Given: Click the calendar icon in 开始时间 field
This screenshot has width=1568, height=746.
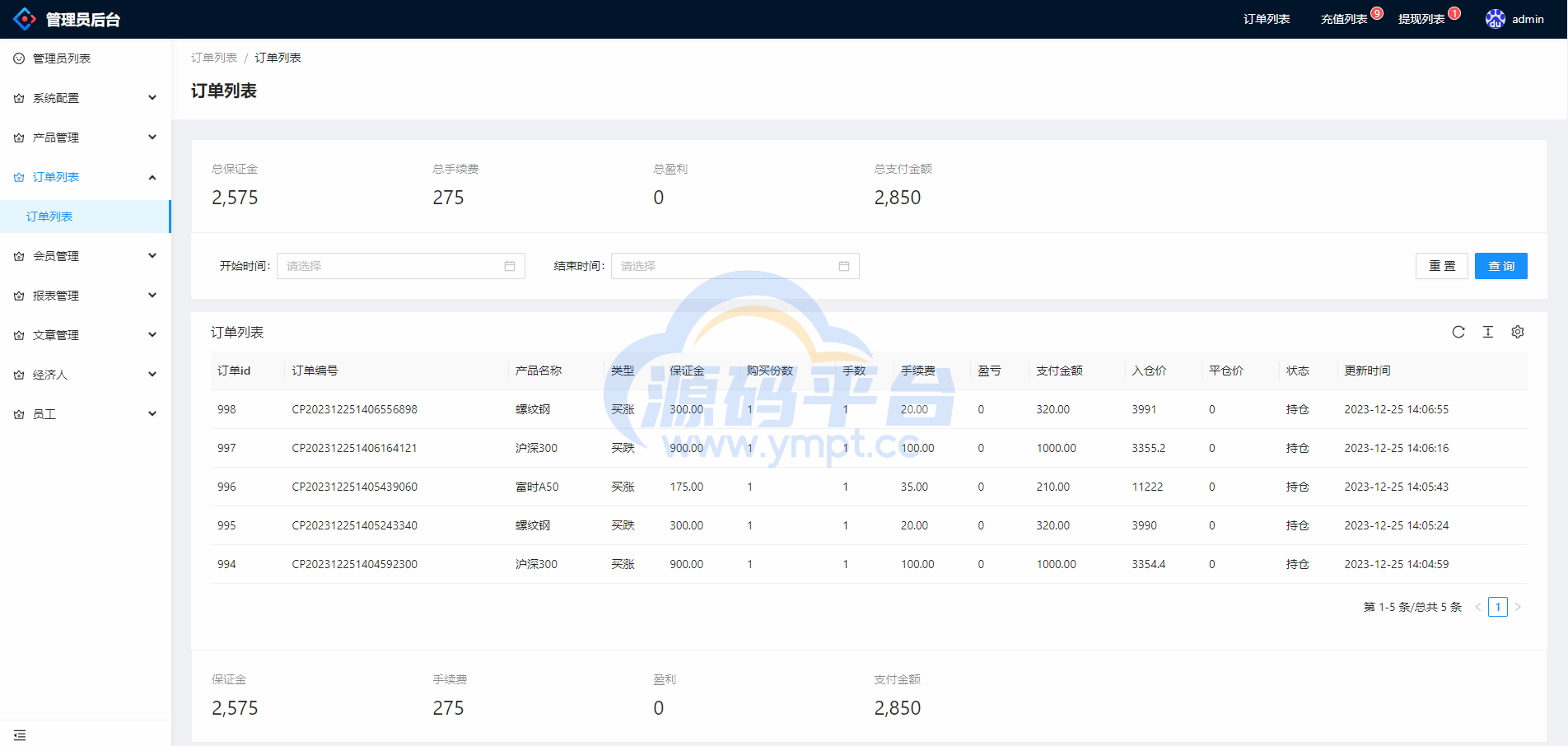Looking at the screenshot, I should pyautogui.click(x=510, y=266).
